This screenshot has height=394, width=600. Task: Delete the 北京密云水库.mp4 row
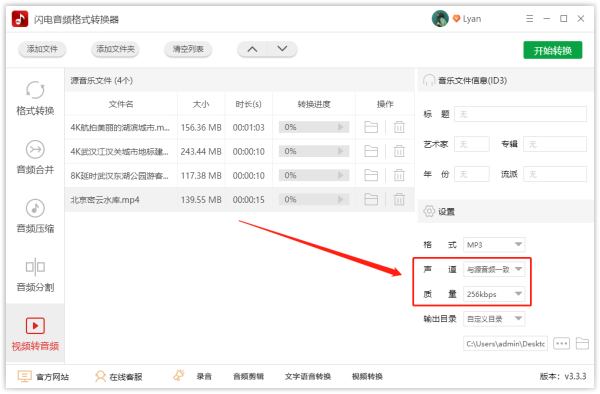[399, 199]
